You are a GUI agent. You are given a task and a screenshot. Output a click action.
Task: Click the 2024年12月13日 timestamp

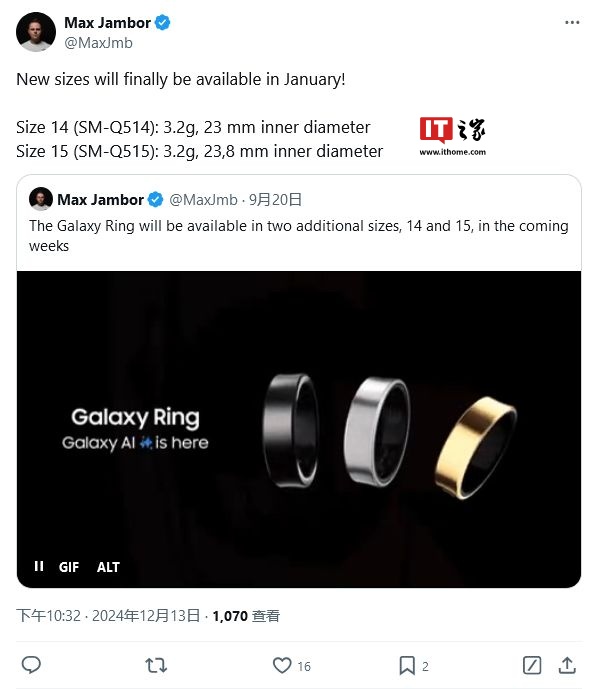tap(146, 616)
